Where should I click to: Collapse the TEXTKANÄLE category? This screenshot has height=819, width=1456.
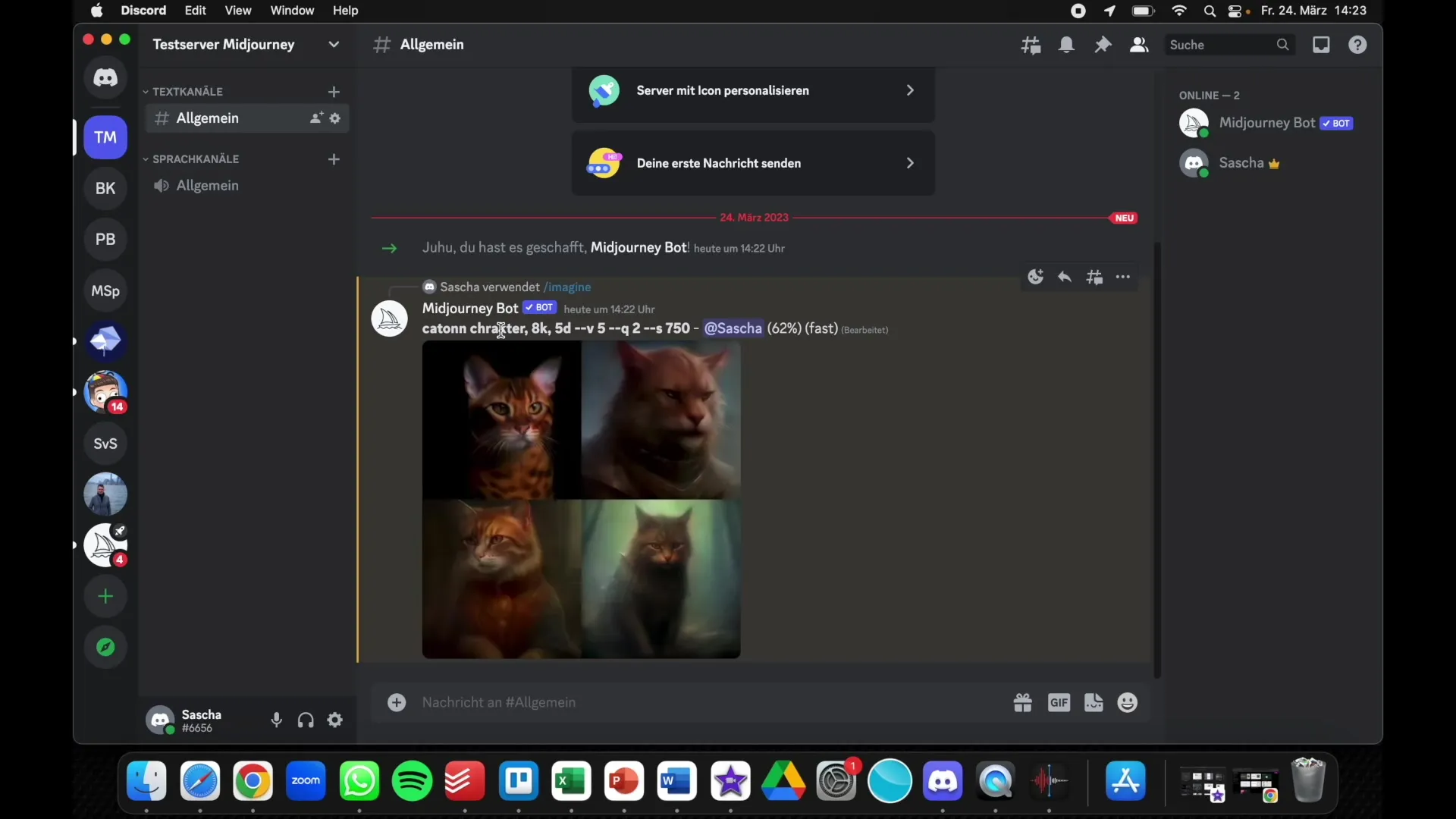tap(187, 92)
